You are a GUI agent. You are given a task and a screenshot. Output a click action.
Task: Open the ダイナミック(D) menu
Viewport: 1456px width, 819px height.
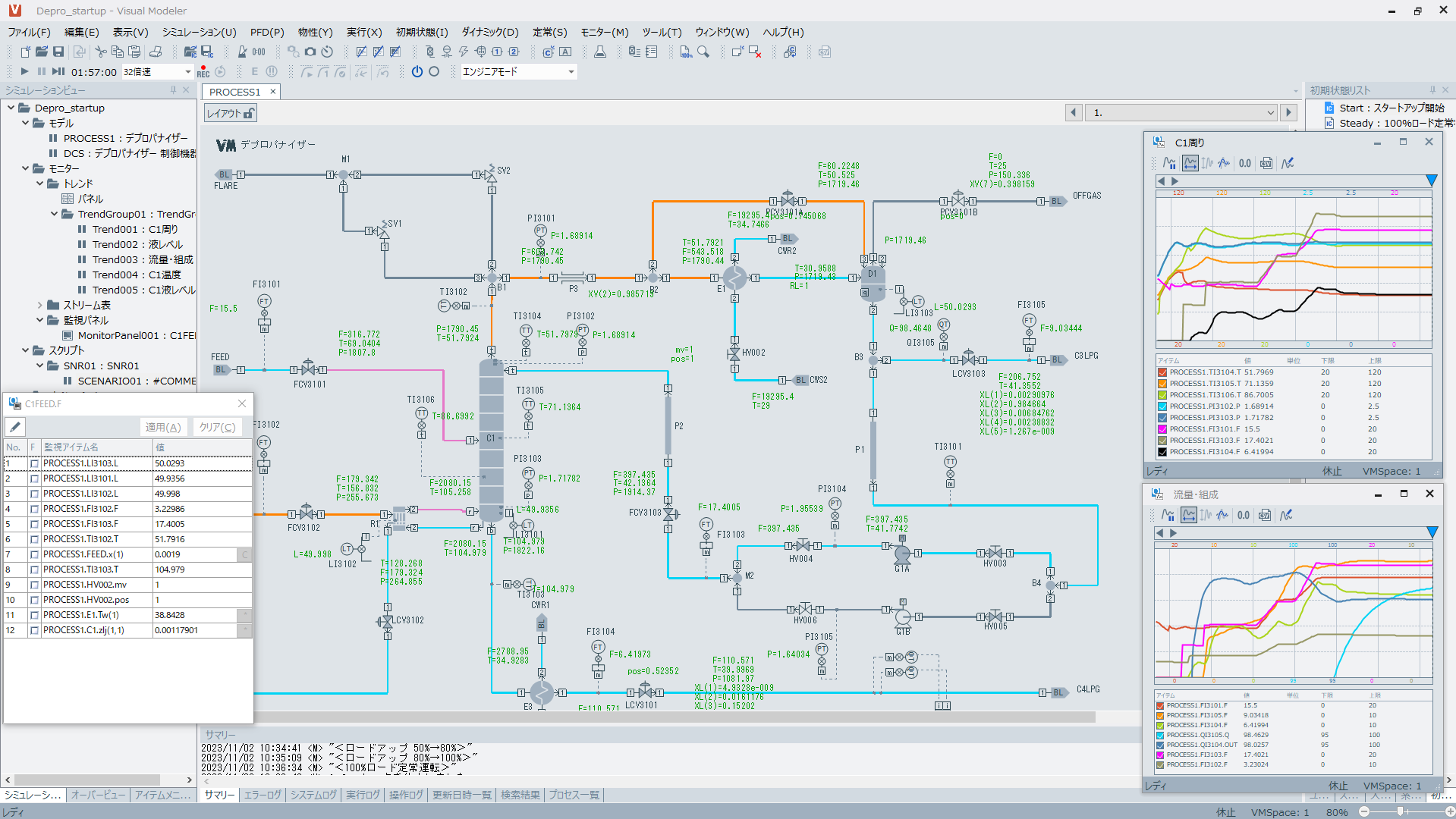point(489,32)
